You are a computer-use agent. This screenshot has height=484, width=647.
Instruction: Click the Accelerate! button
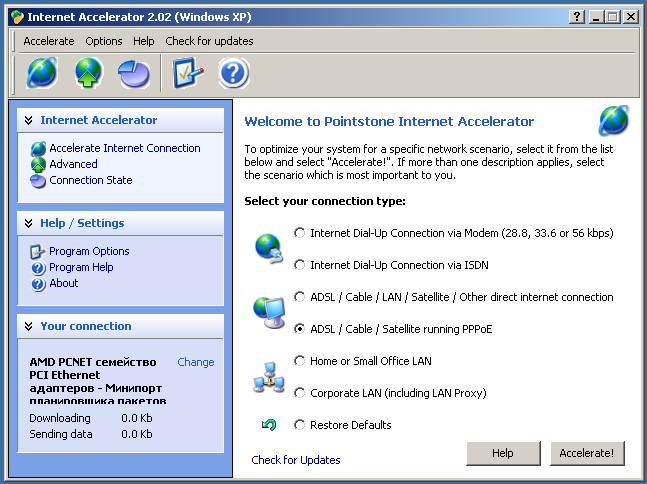point(587,453)
